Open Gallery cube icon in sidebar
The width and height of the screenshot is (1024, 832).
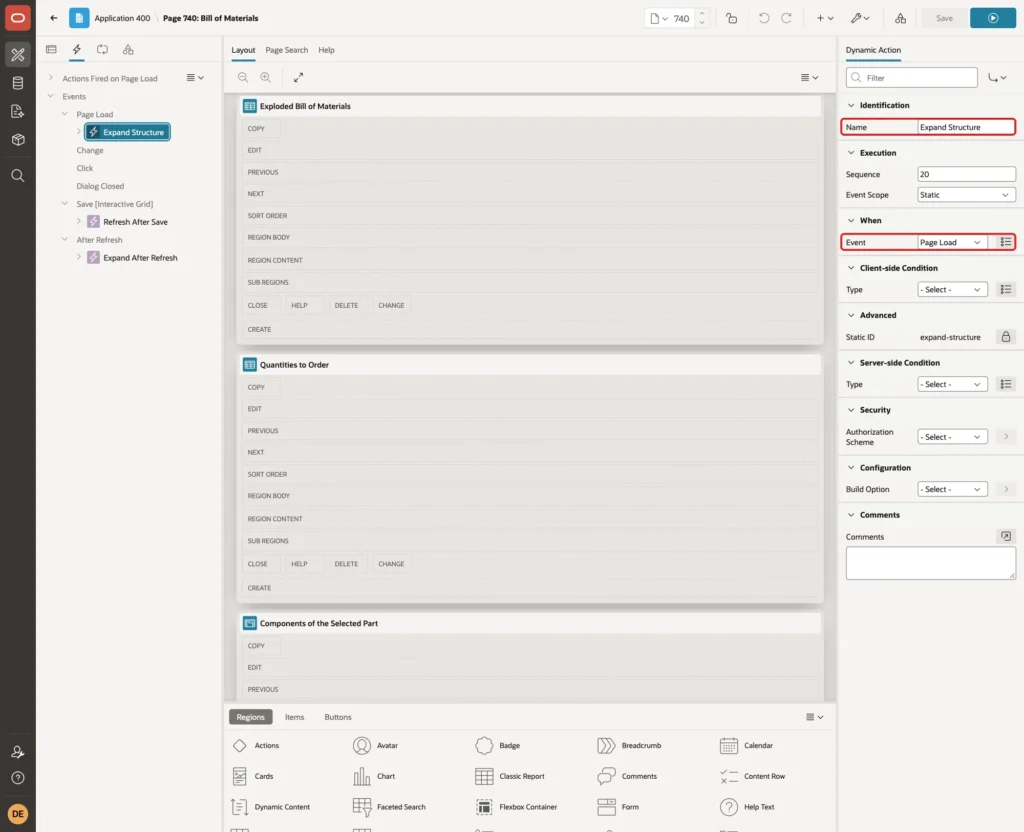click(18, 139)
